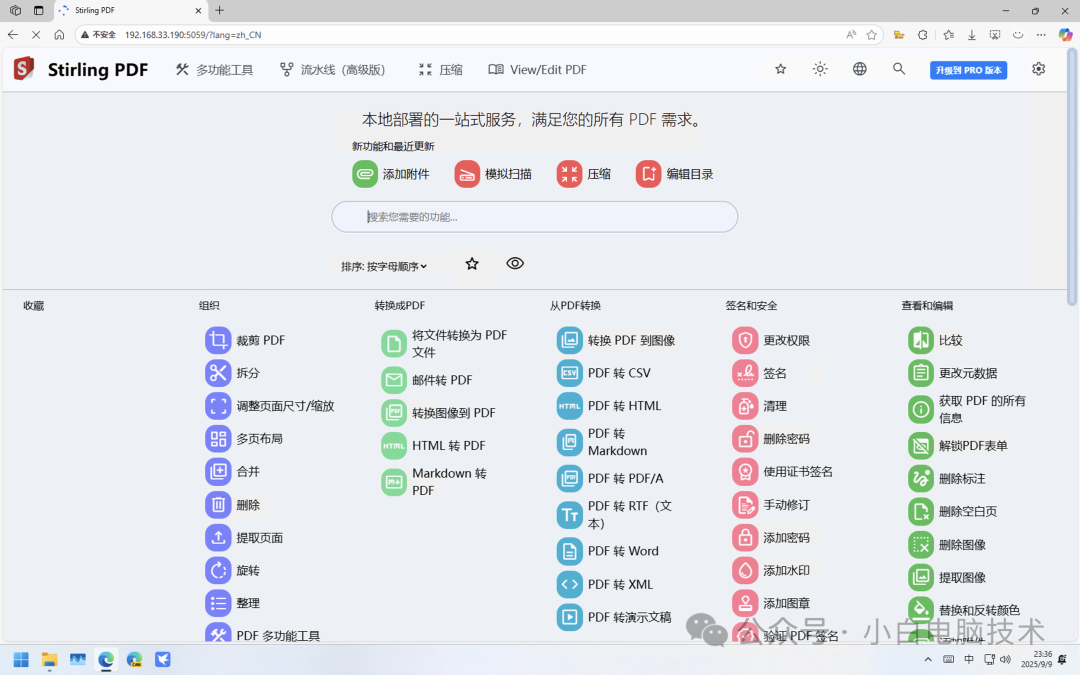The image size is (1080, 675).
Task: Open the 删除 pages tool
Action: tap(233, 505)
